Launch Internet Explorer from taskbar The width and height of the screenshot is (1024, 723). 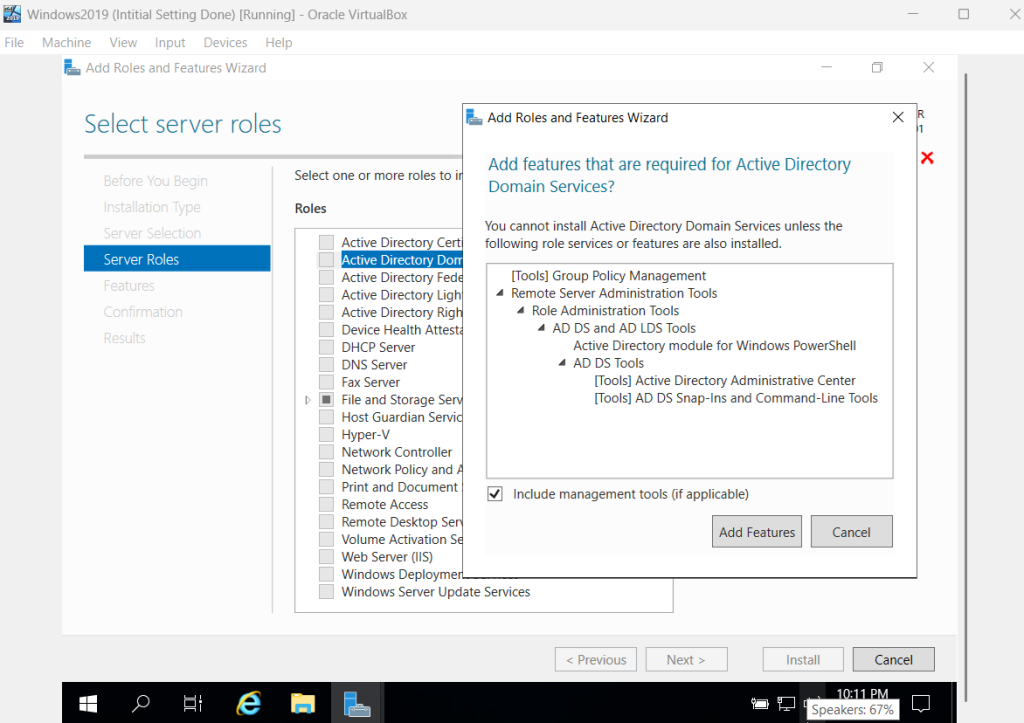[x=248, y=703]
